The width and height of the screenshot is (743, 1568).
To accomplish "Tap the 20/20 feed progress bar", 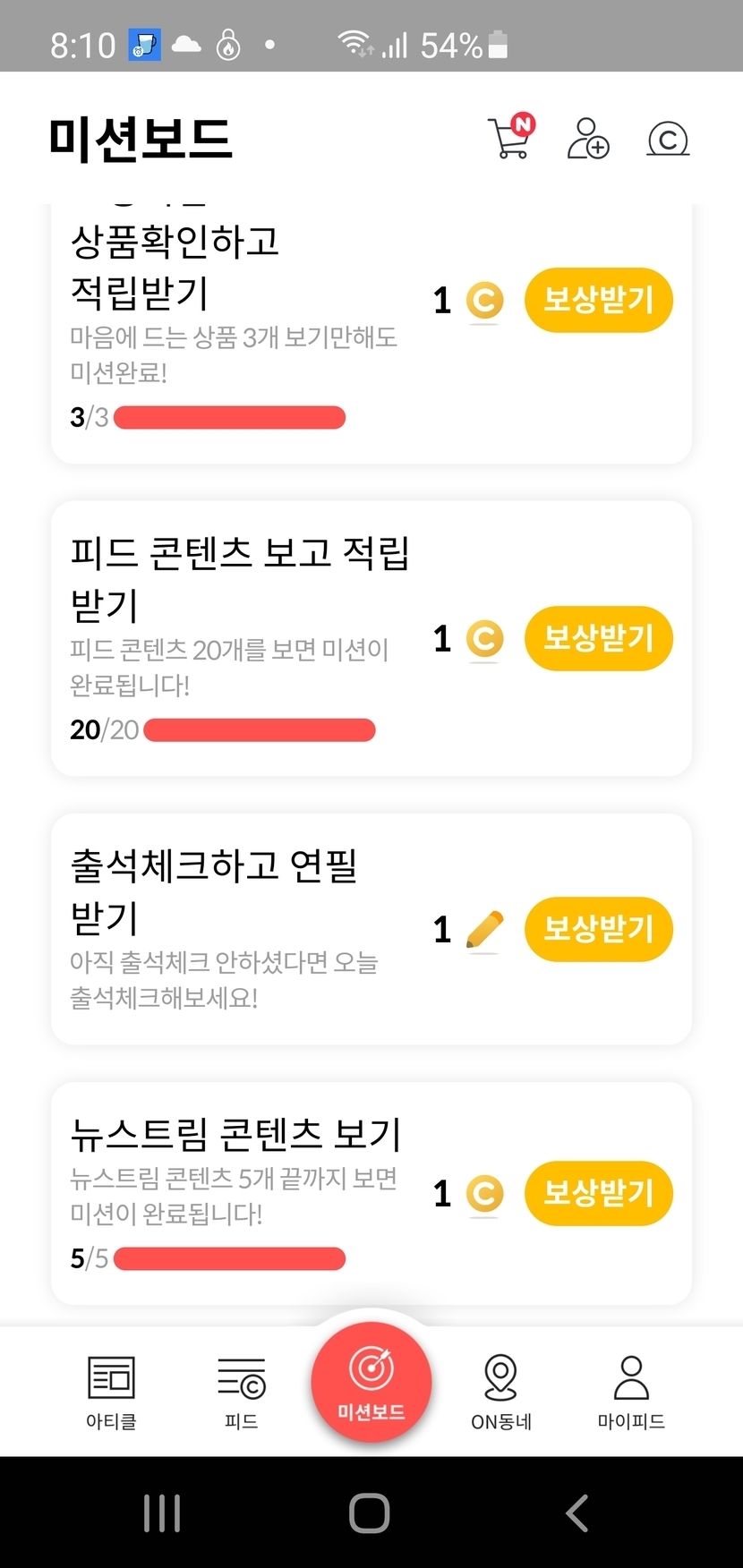I will [x=259, y=730].
